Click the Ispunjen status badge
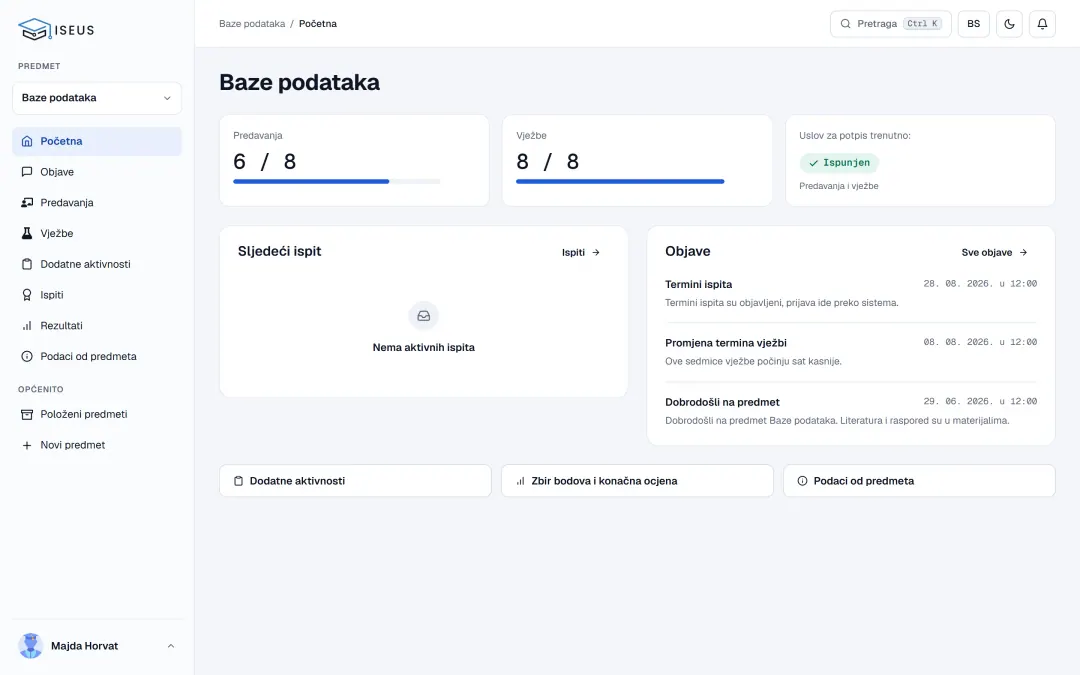This screenshot has width=1080, height=675. 839,163
